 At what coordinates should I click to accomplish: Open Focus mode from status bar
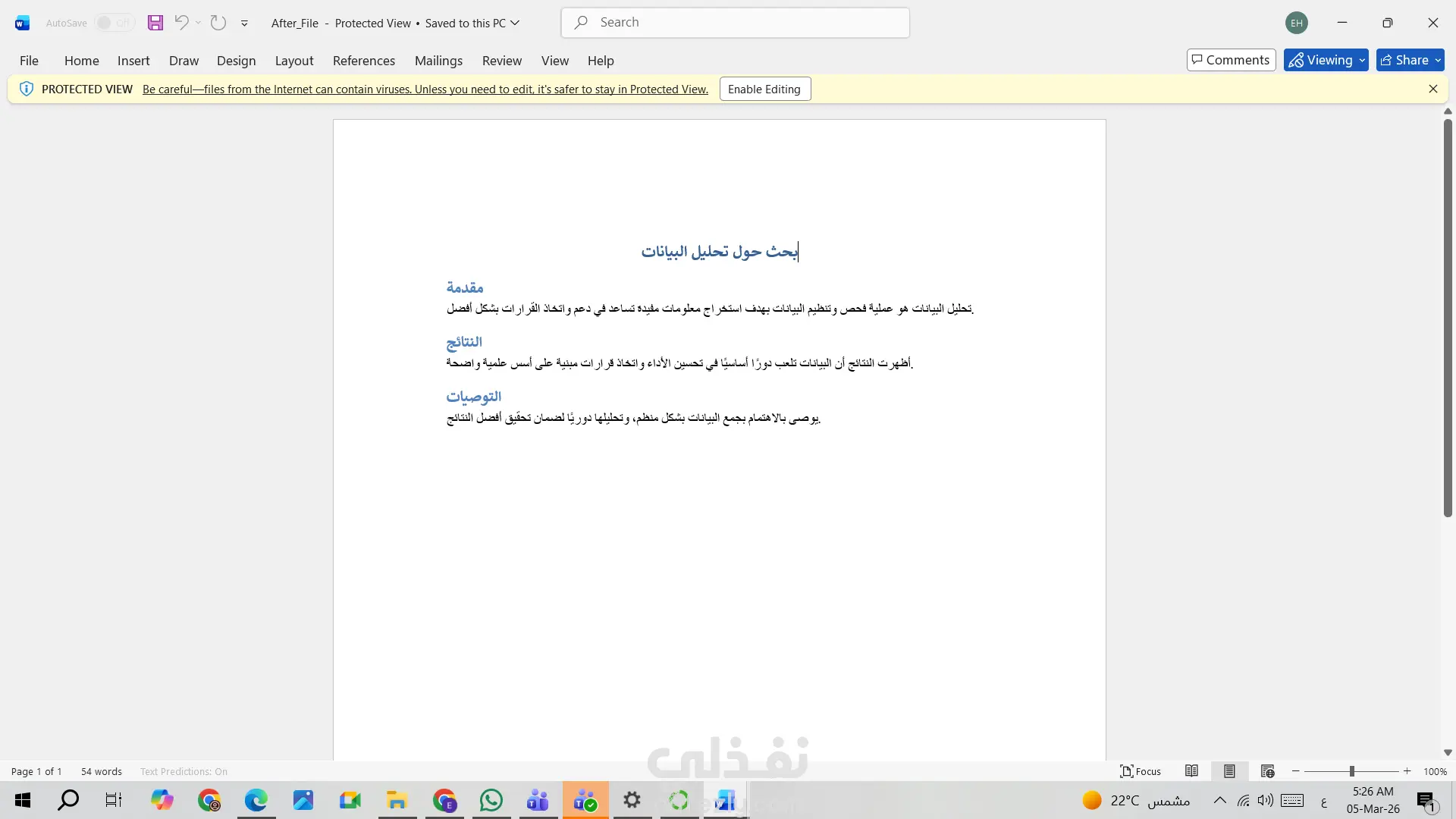point(1141,771)
